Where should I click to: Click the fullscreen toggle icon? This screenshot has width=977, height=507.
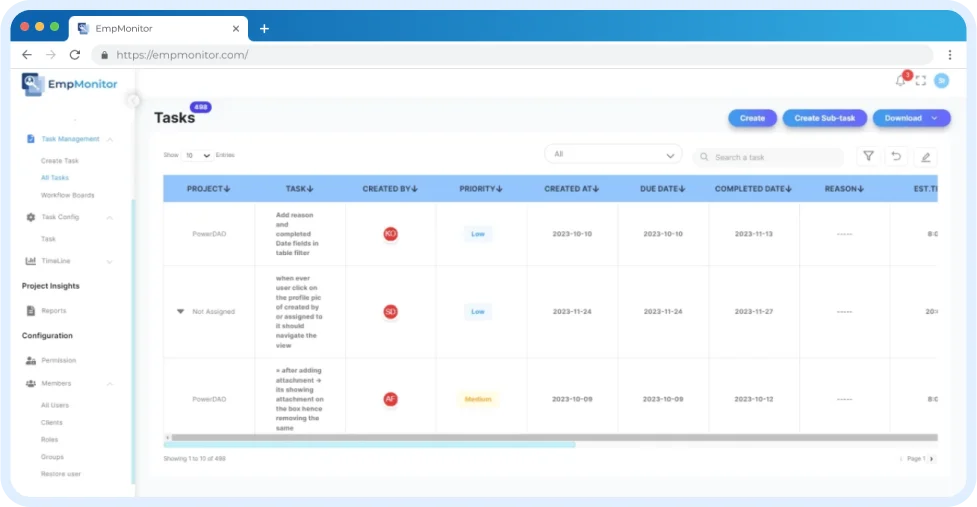921,81
